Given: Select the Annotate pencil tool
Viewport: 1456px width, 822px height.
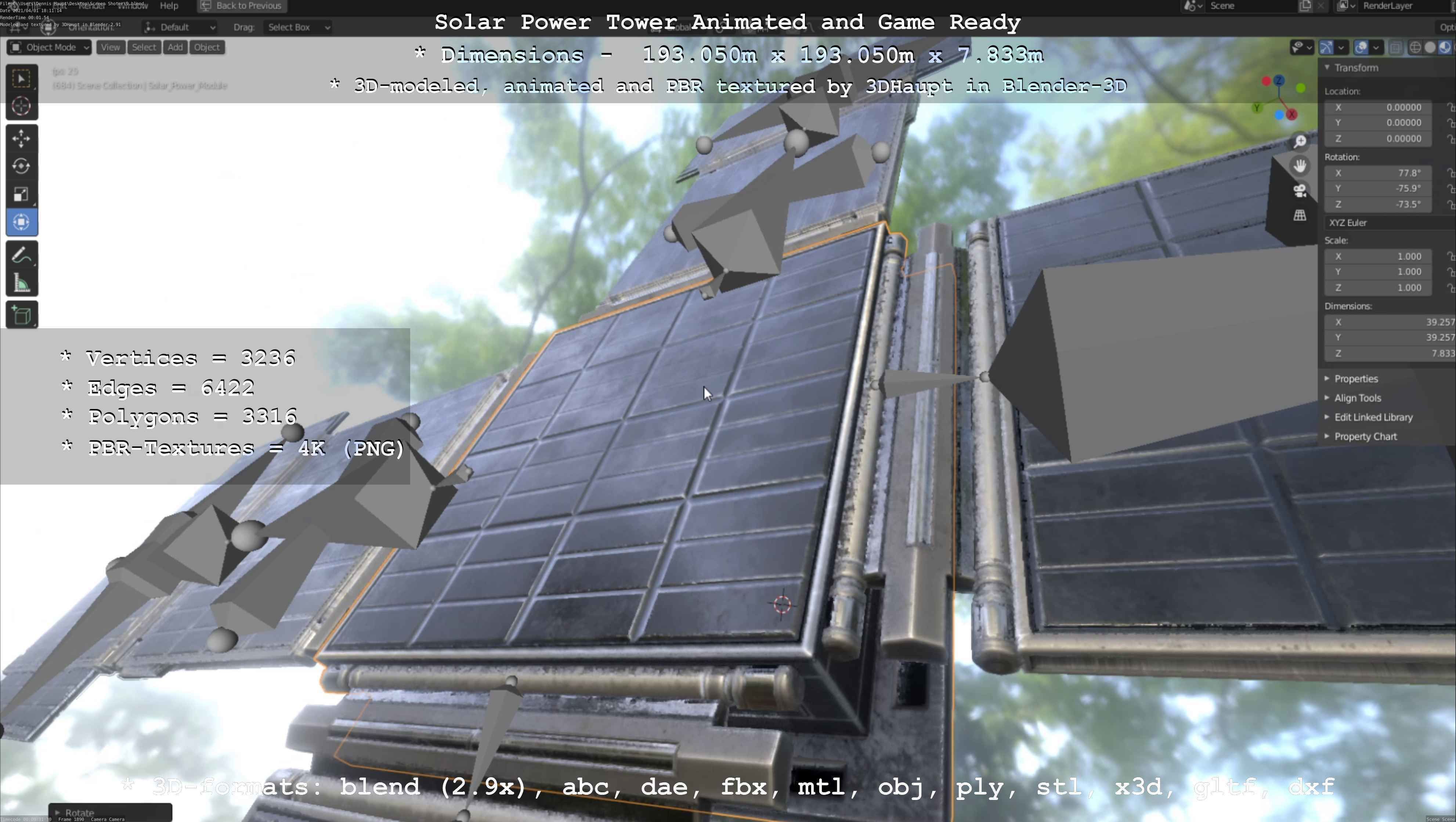Looking at the screenshot, I should coord(21,256).
